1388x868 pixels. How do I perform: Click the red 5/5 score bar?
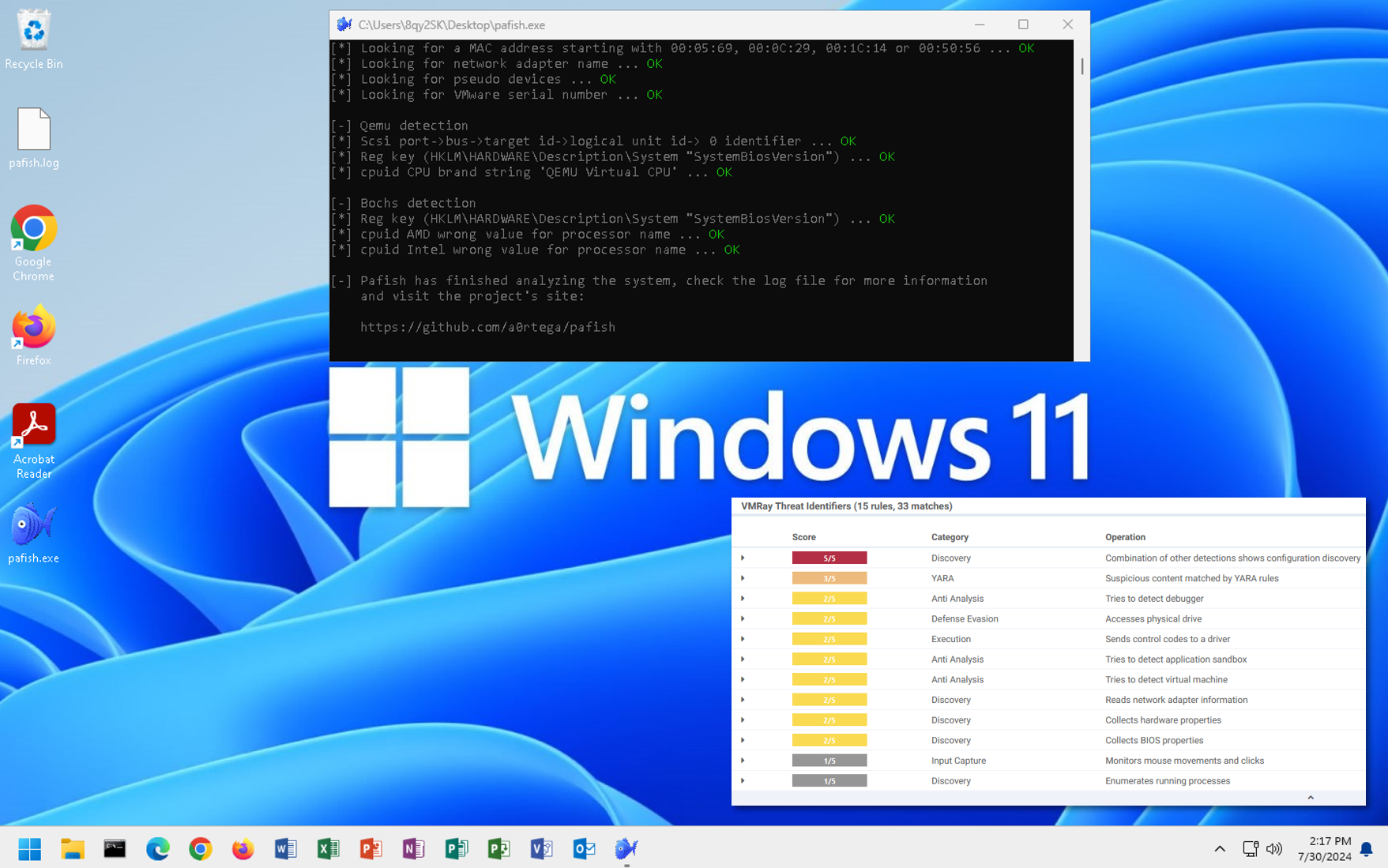click(829, 558)
